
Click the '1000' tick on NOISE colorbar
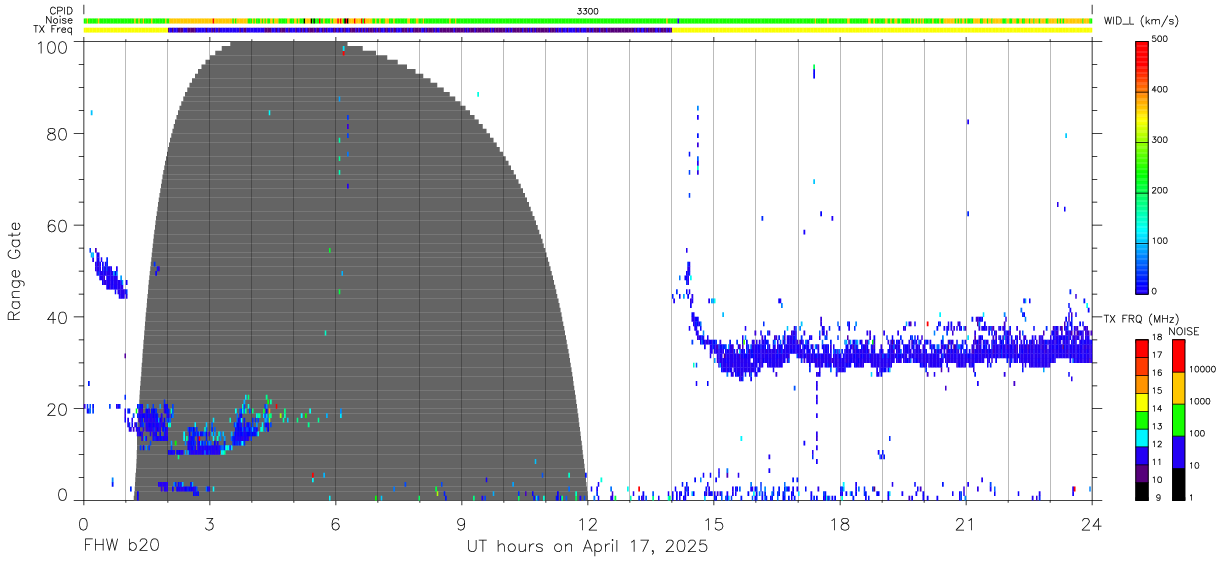click(1200, 402)
